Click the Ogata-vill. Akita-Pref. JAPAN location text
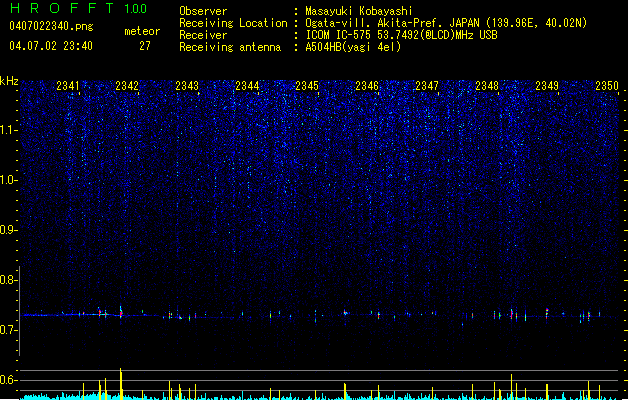 (x=446, y=23)
